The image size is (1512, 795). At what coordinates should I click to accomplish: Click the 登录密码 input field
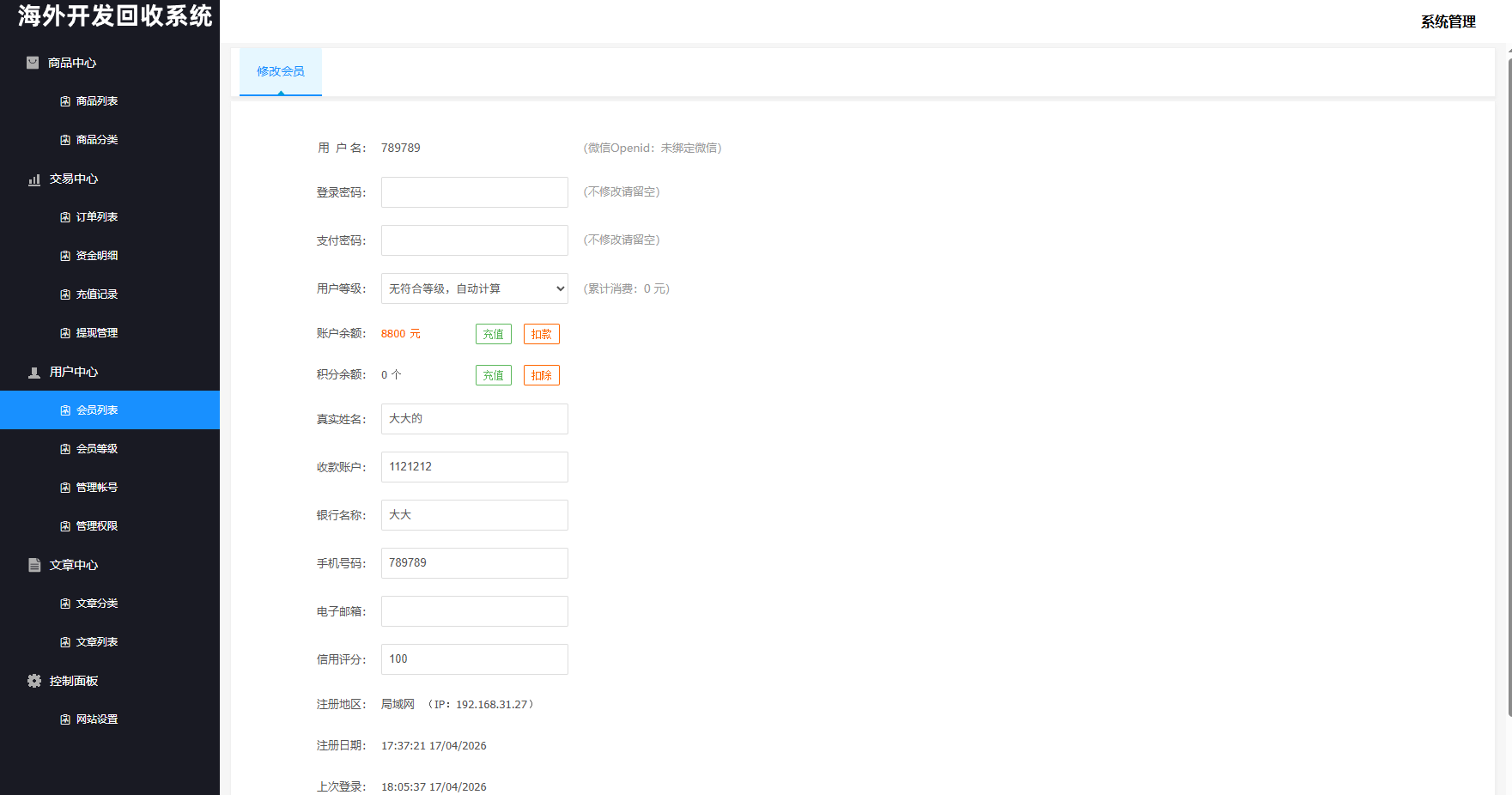(x=474, y=191)
